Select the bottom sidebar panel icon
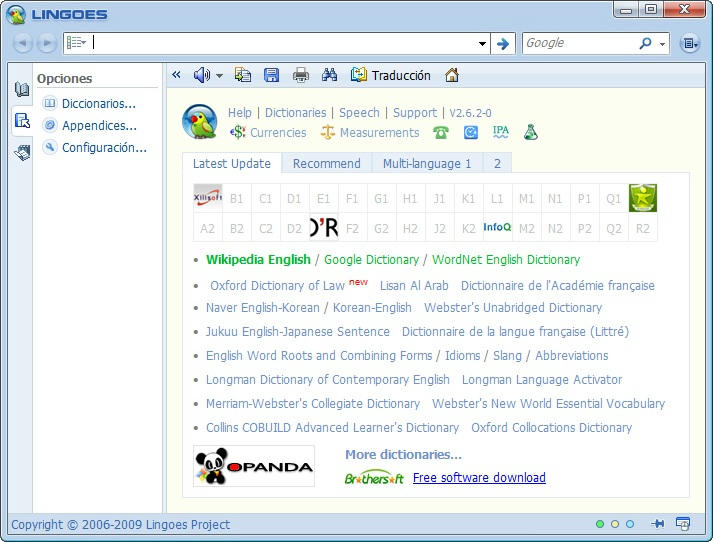This screenshot has height=542, width=713. pyautogui.click(x=22, y=152)
